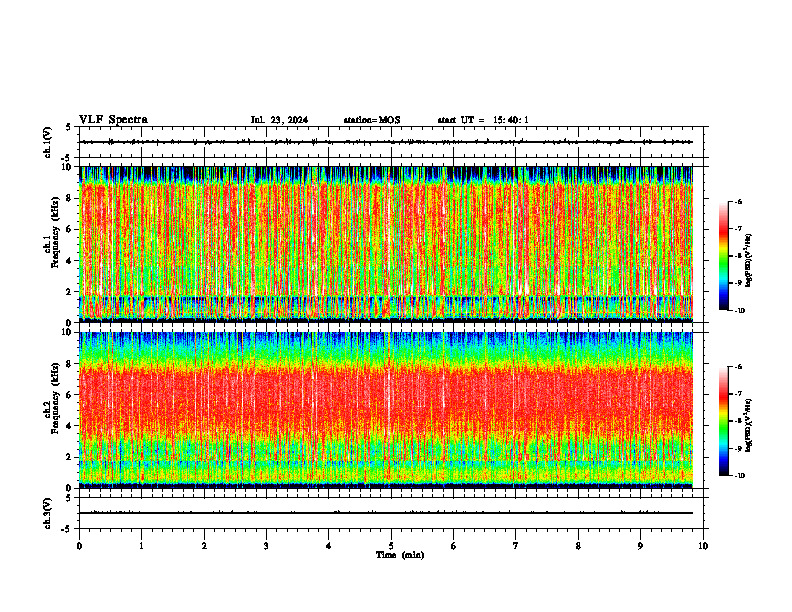The width and height of the screenshot is (792, 612).
Task: Click inside the ch.1 spectrogram panel
Action: pyautogui.click(x=386, y=244)
